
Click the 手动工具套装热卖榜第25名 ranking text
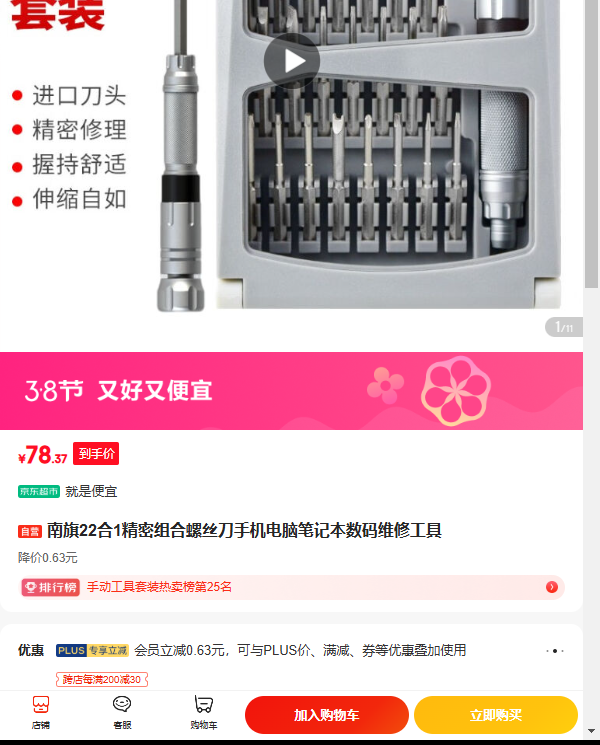pos(159,587)
